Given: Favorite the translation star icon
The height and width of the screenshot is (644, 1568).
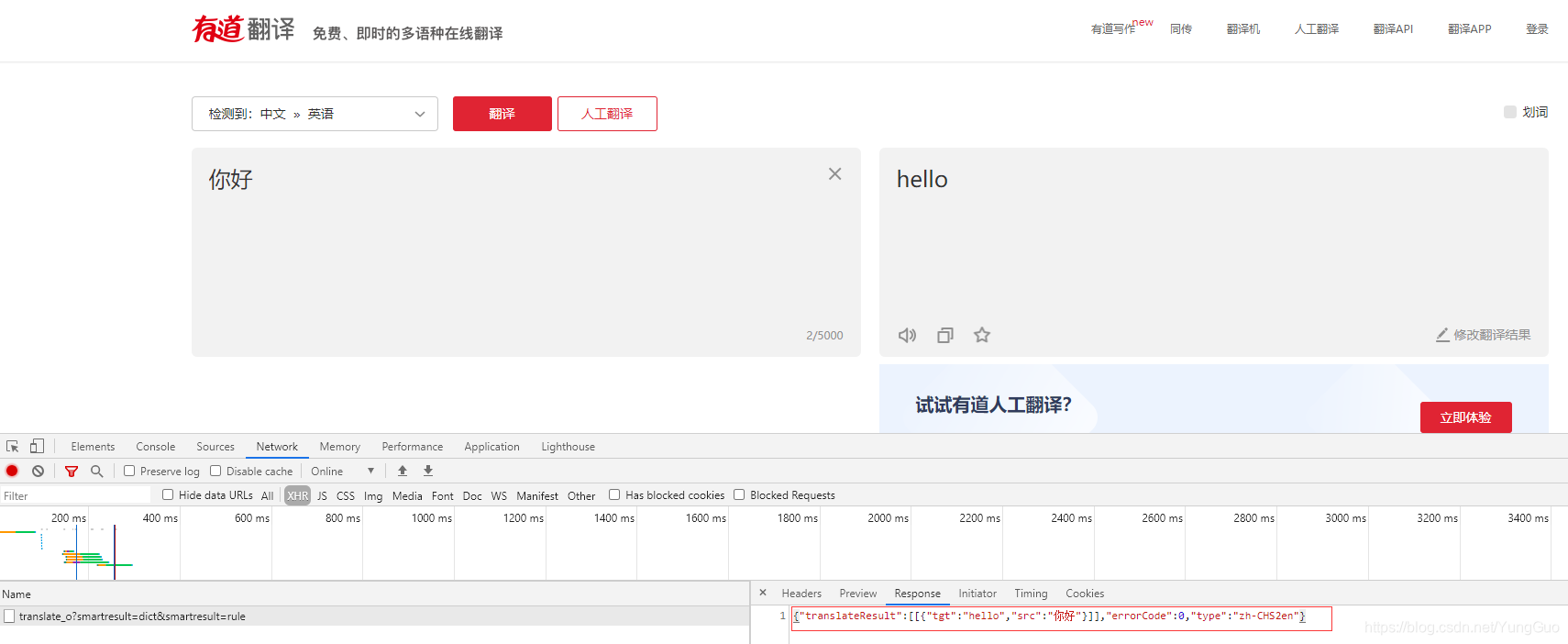Looking at the screenshot, I should (x=982, y=335).
